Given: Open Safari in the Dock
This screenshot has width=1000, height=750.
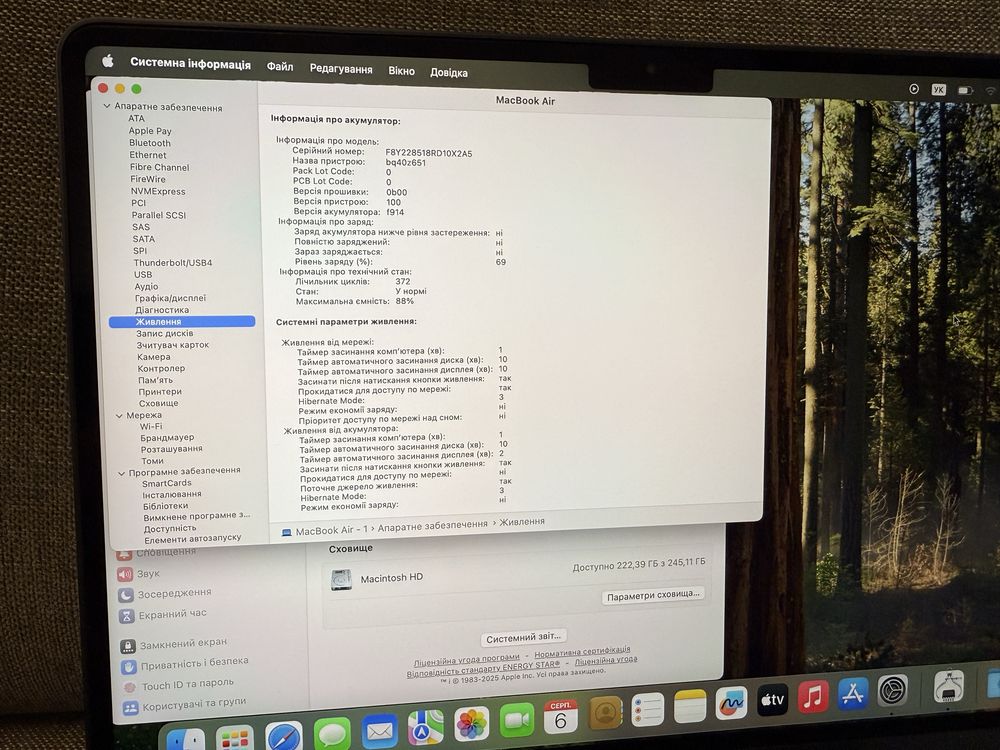Looking at the screenshot, I should 283,737.
